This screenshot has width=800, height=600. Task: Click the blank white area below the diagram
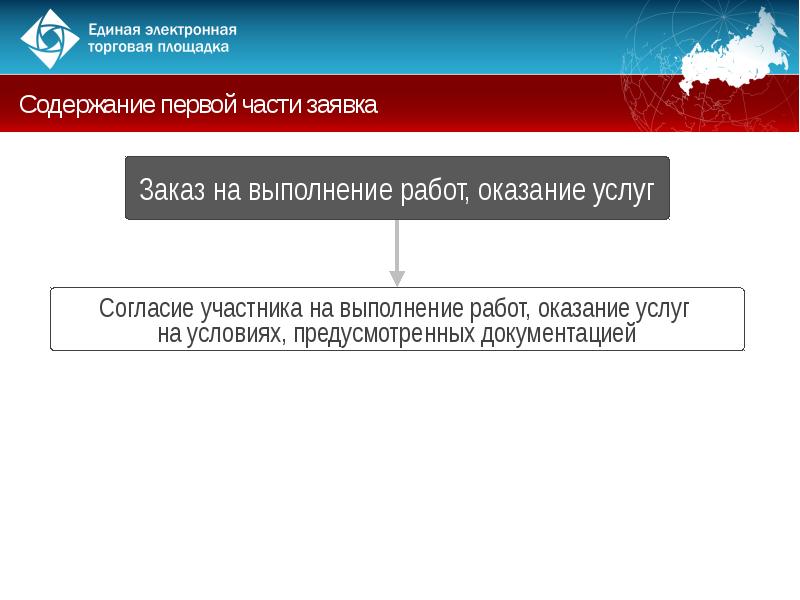click(x=400, y=470)
